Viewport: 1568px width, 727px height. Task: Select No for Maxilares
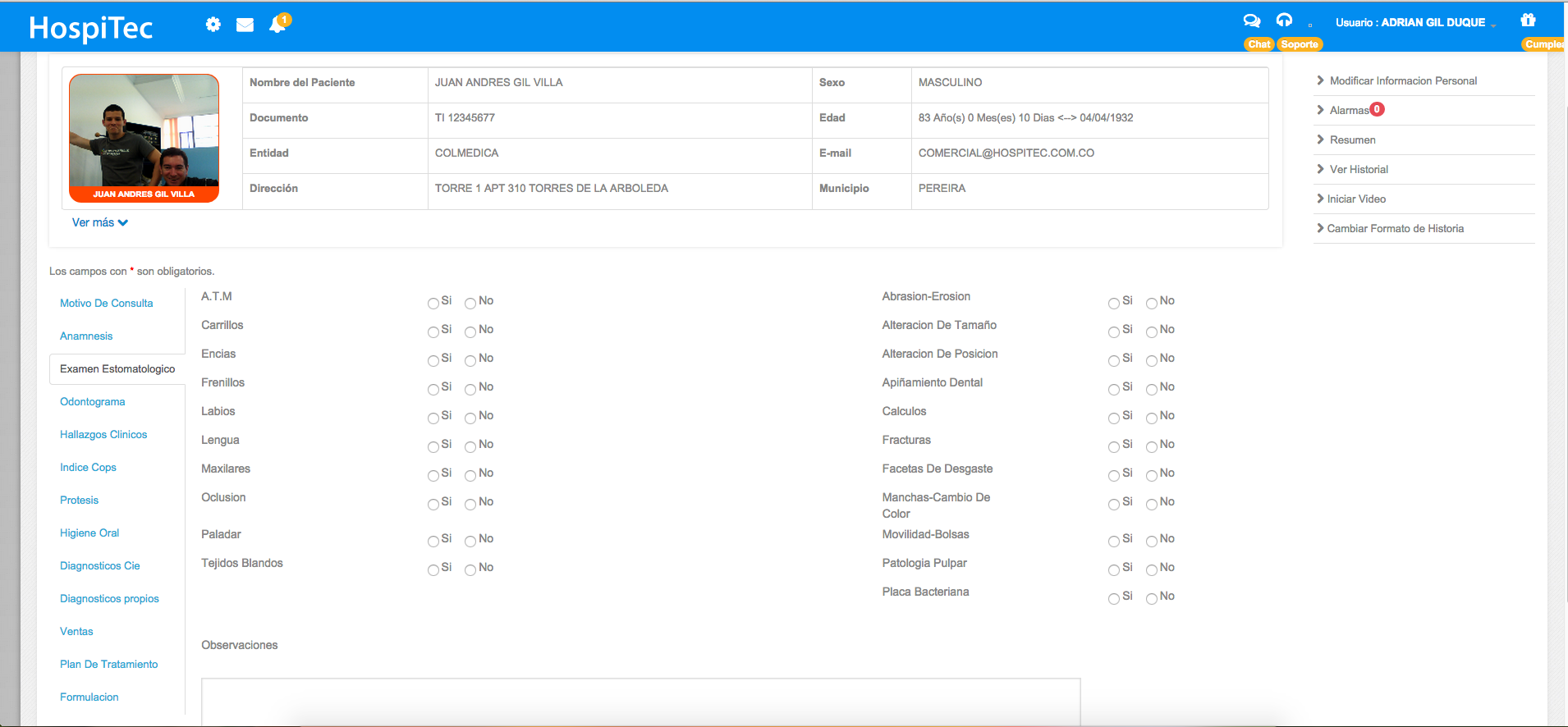pyautogui.click(x=470, y=476)
